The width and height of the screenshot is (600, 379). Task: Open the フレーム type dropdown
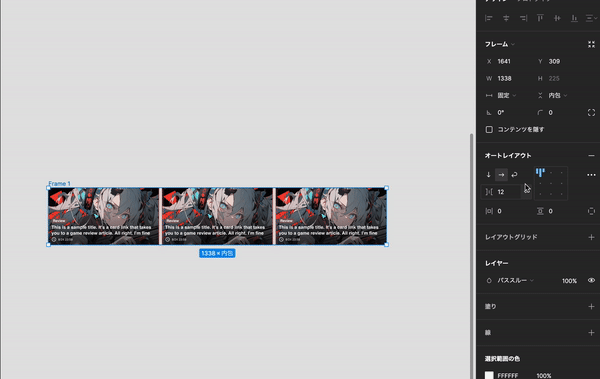click(500, 44)
